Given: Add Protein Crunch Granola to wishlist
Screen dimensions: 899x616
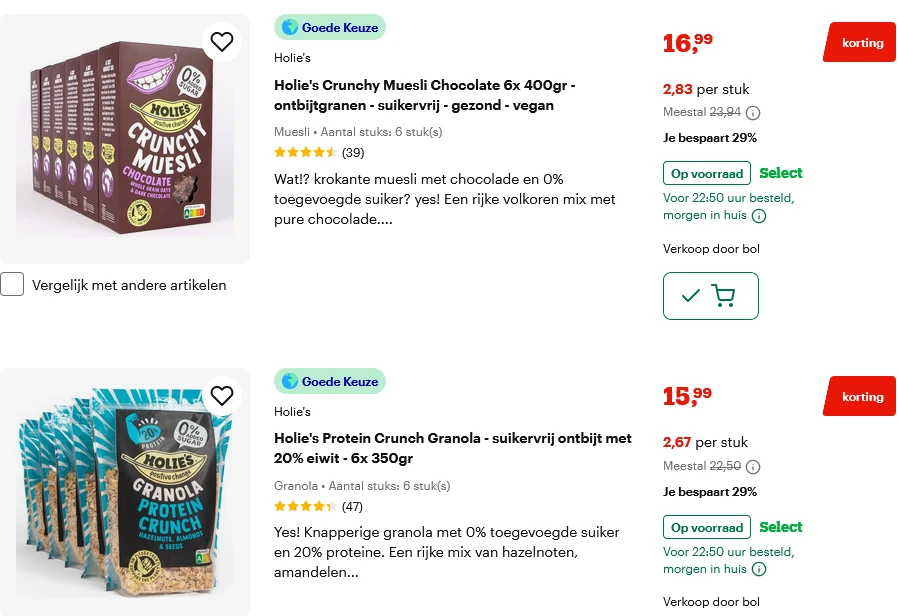Looking at the screenshot, I should (222, 395).
